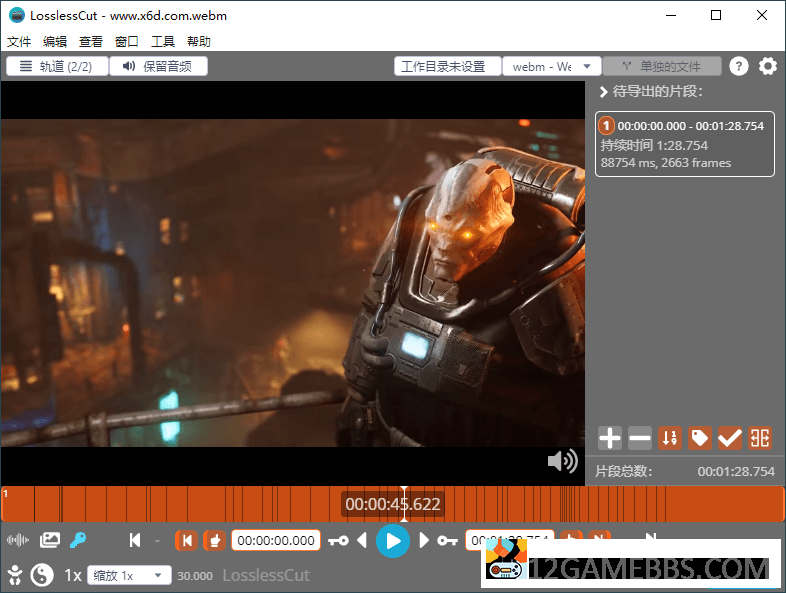Toggle 保留音频 keep audio button
Screen dimensions: 786x593
pos(158,66)
